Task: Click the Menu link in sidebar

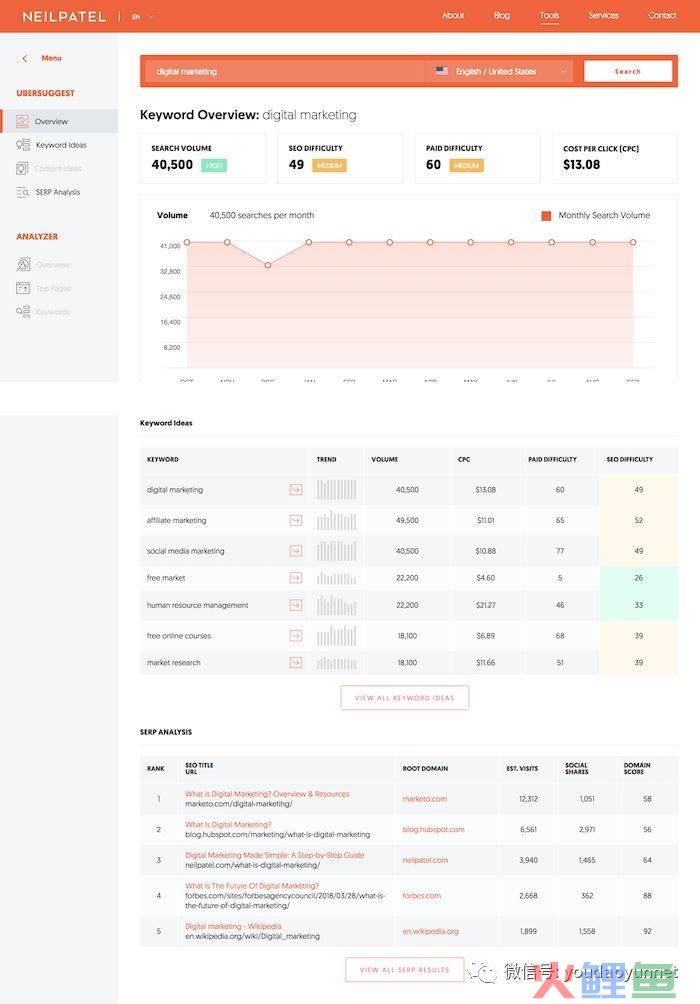Action: point(51,58)
